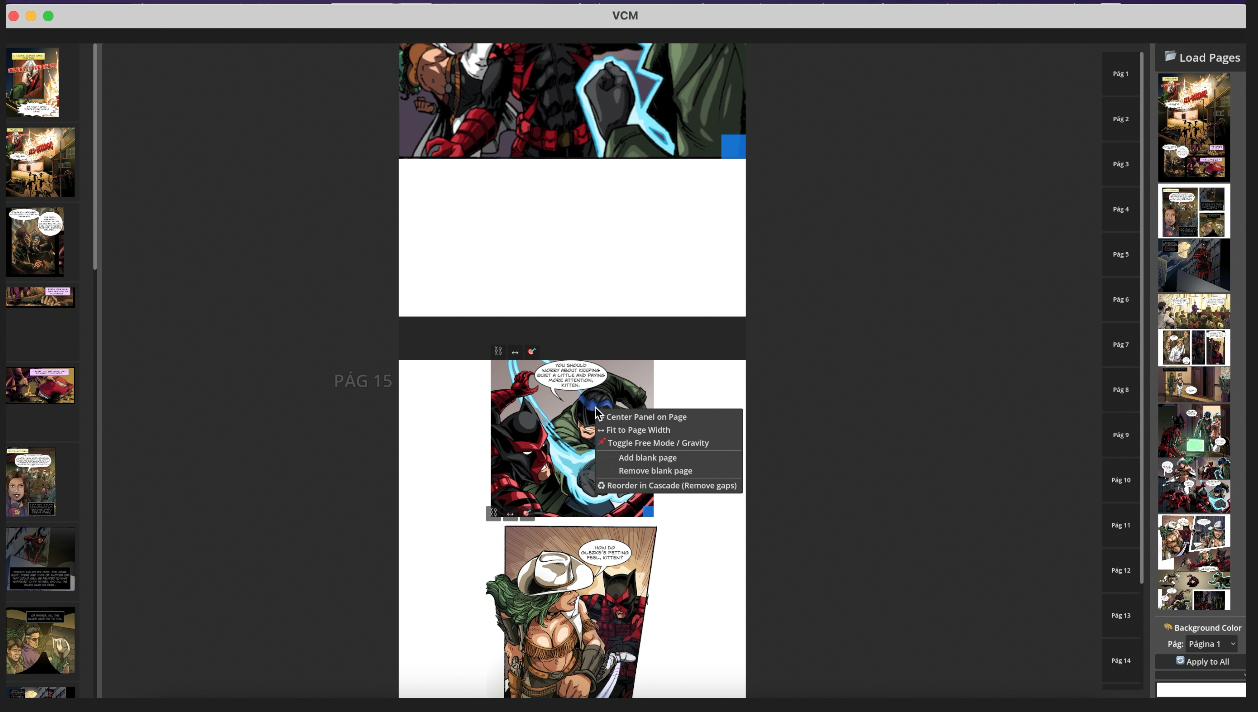Open large cover thumbnail in Load Pages panel
Viewport: 1258px width, 712px height.
click(1194, 127)
